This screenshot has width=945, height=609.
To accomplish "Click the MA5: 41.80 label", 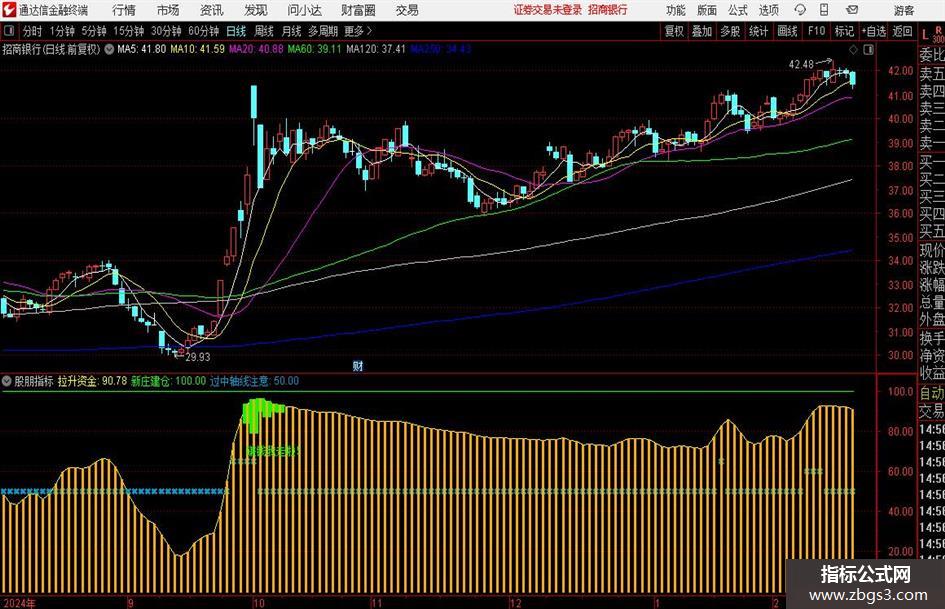I will [142, 49].
